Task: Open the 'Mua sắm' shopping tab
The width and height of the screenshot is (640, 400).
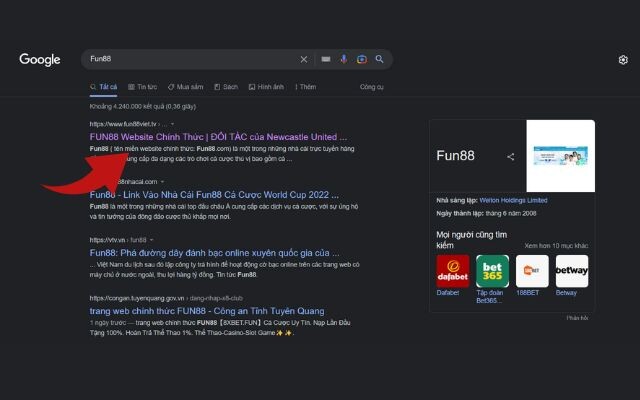Action: coord(186,87)
